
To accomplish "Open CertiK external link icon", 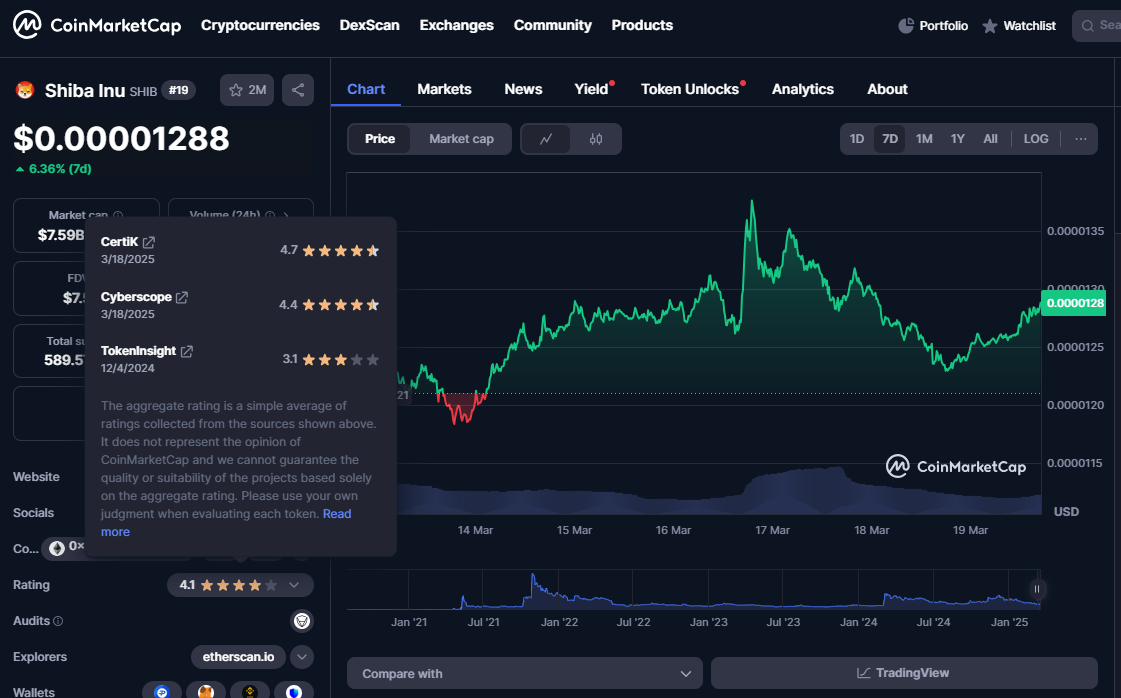I will [x=149, y=242].
